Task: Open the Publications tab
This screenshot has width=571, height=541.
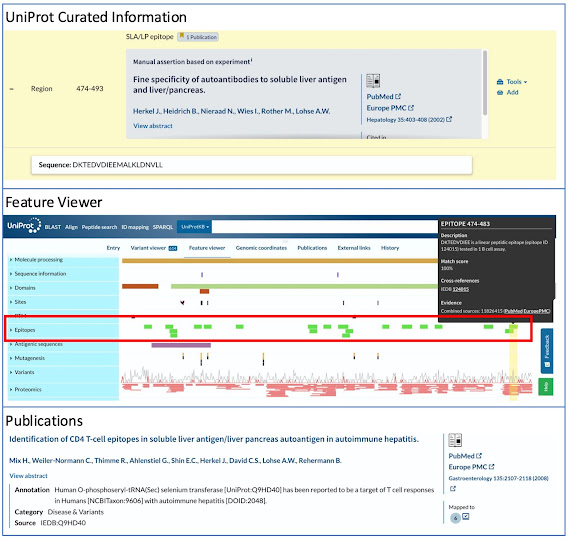Action: [x=312, y=248]
